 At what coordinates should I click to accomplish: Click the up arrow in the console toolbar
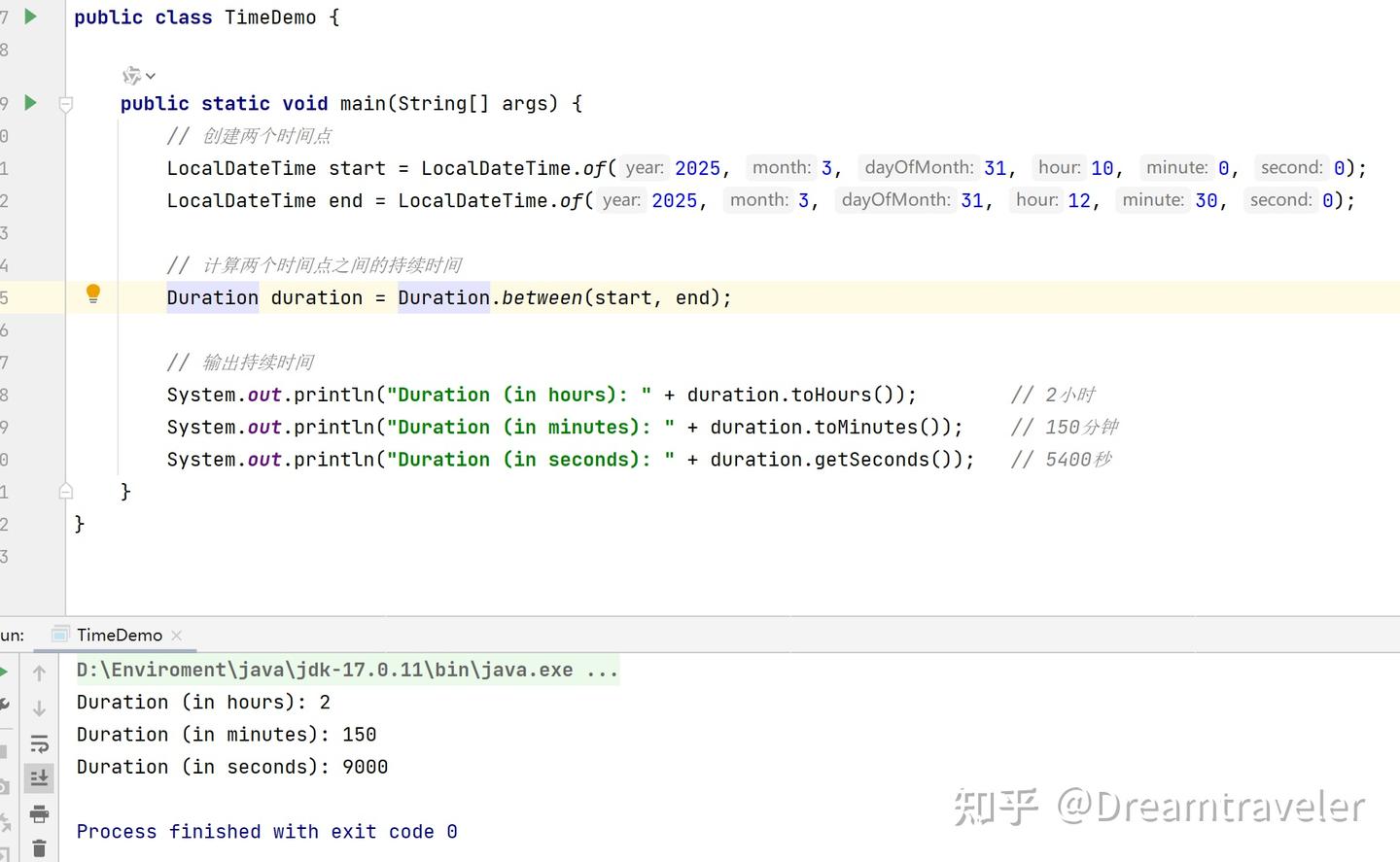click(39, 672)
